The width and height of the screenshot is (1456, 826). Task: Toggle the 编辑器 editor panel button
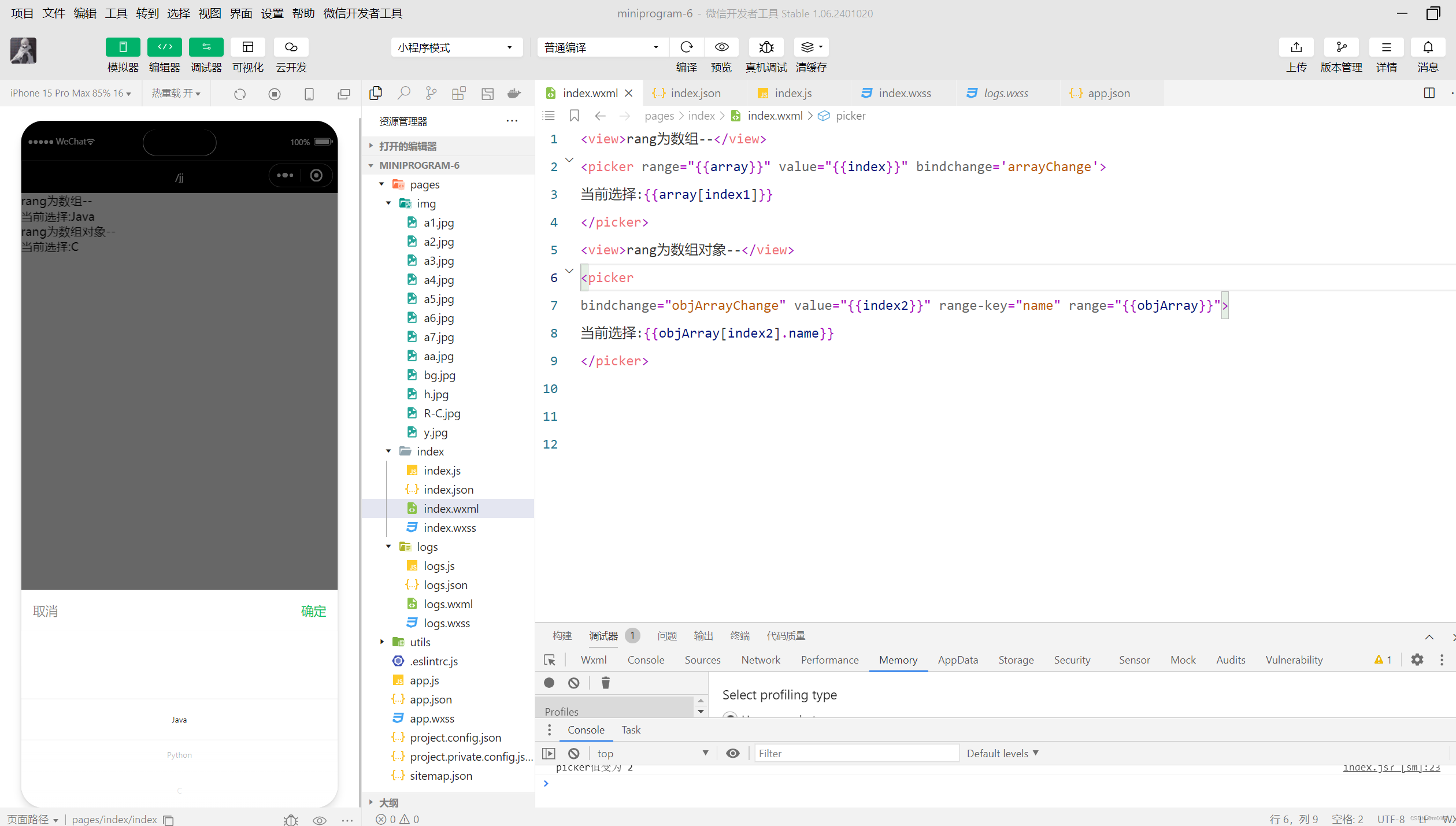pyautogui.click(x=164, y=47)
